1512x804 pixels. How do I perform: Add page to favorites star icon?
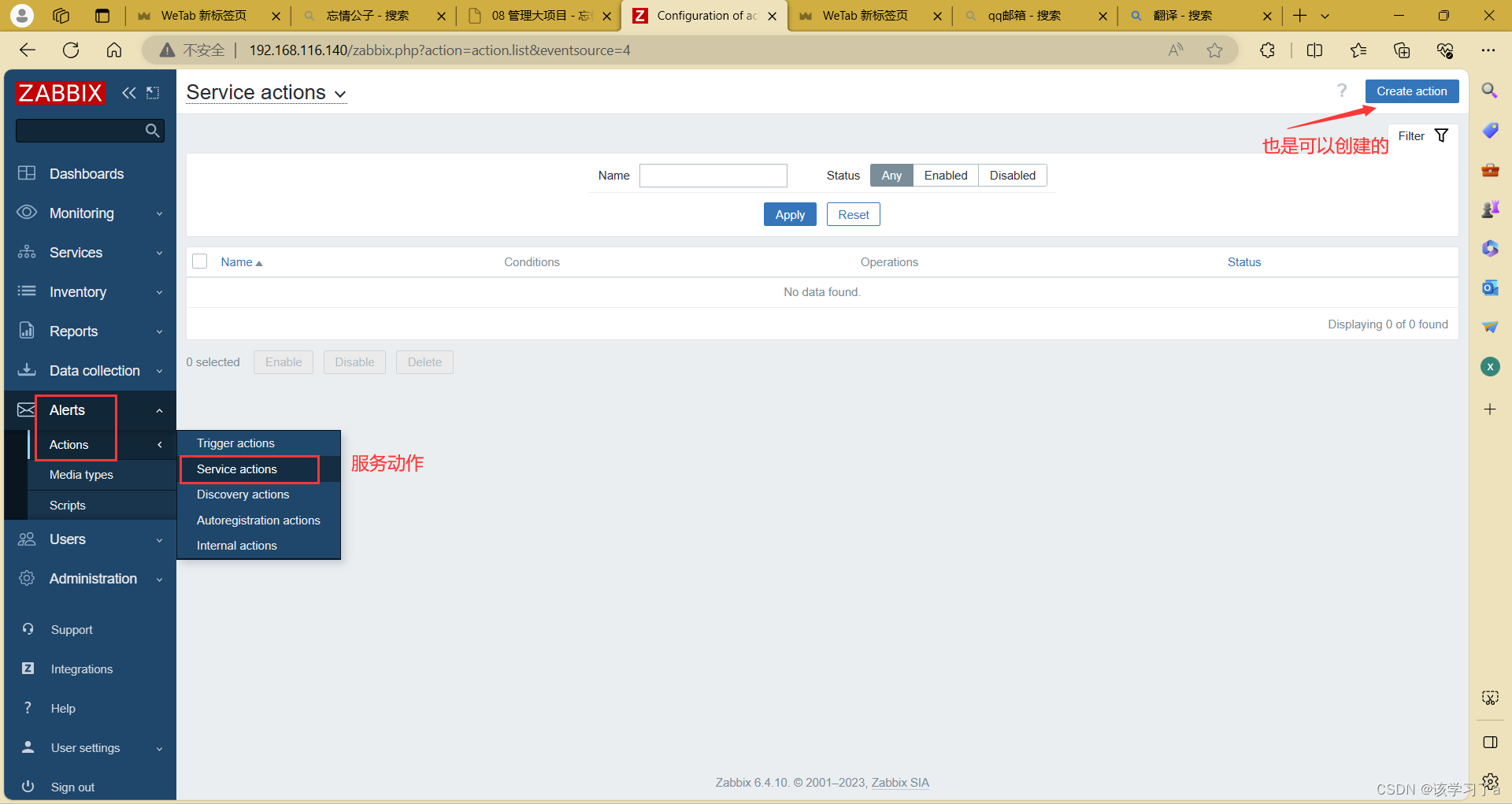(x=1214, y=50)
